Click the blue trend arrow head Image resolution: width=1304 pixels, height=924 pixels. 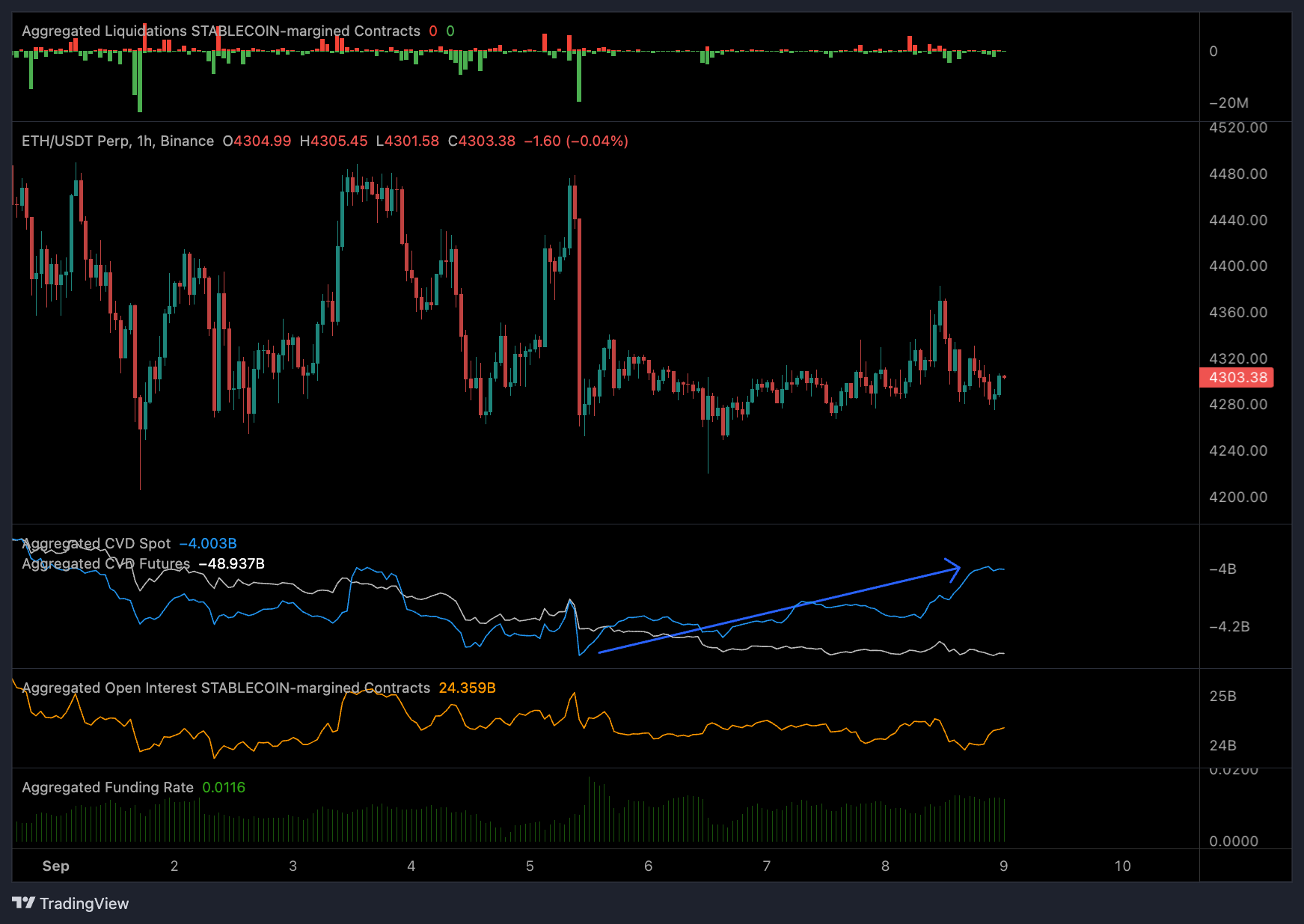point(954,569)
